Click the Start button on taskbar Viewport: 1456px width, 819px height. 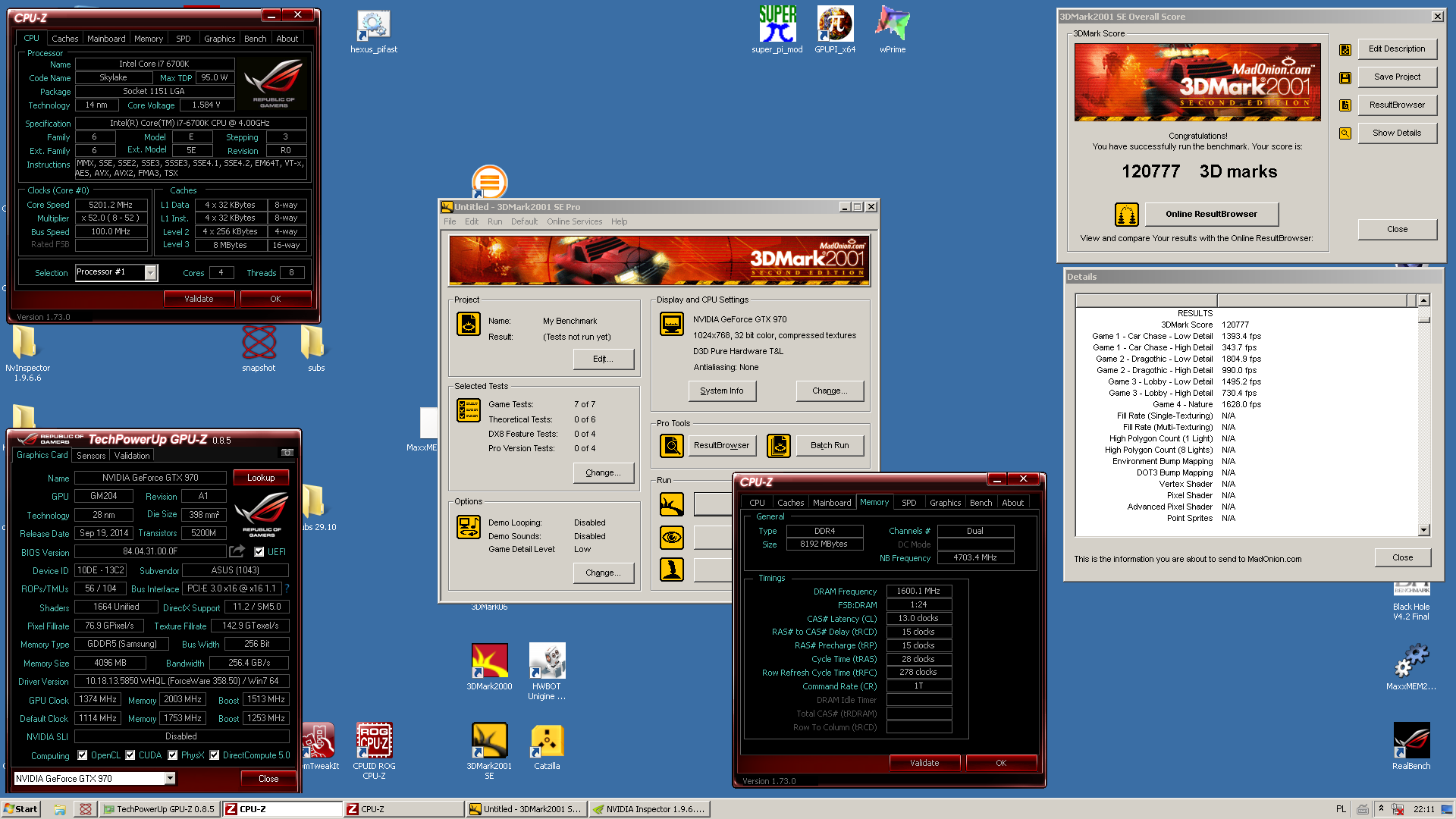tap(20, 809)
